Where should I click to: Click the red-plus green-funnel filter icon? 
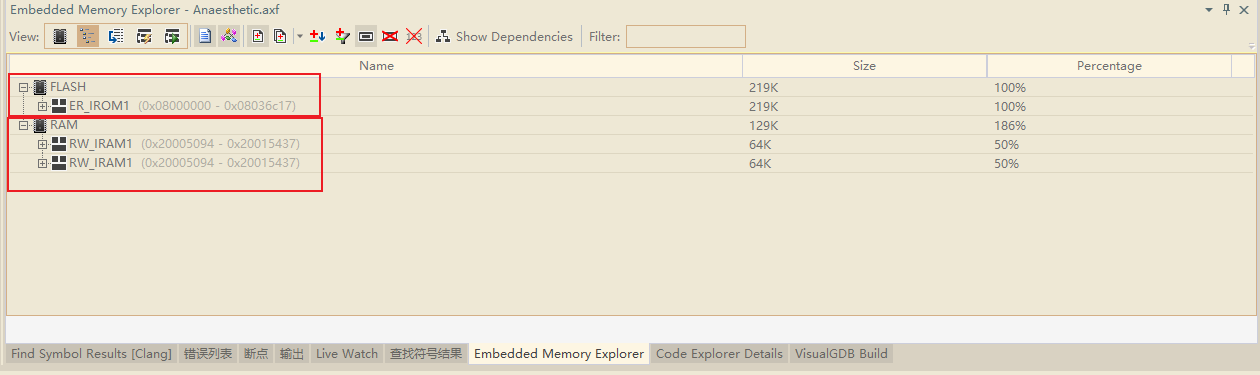342,37
